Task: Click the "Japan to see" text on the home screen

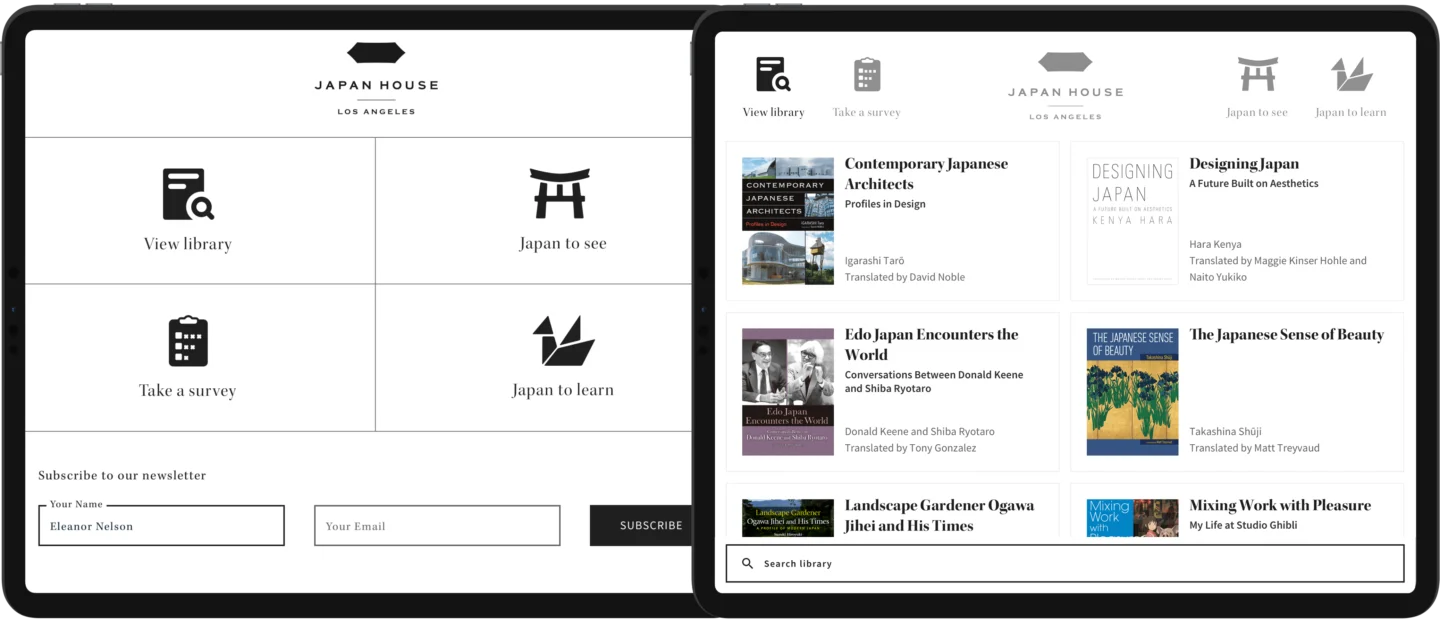Action: [563, 244]
